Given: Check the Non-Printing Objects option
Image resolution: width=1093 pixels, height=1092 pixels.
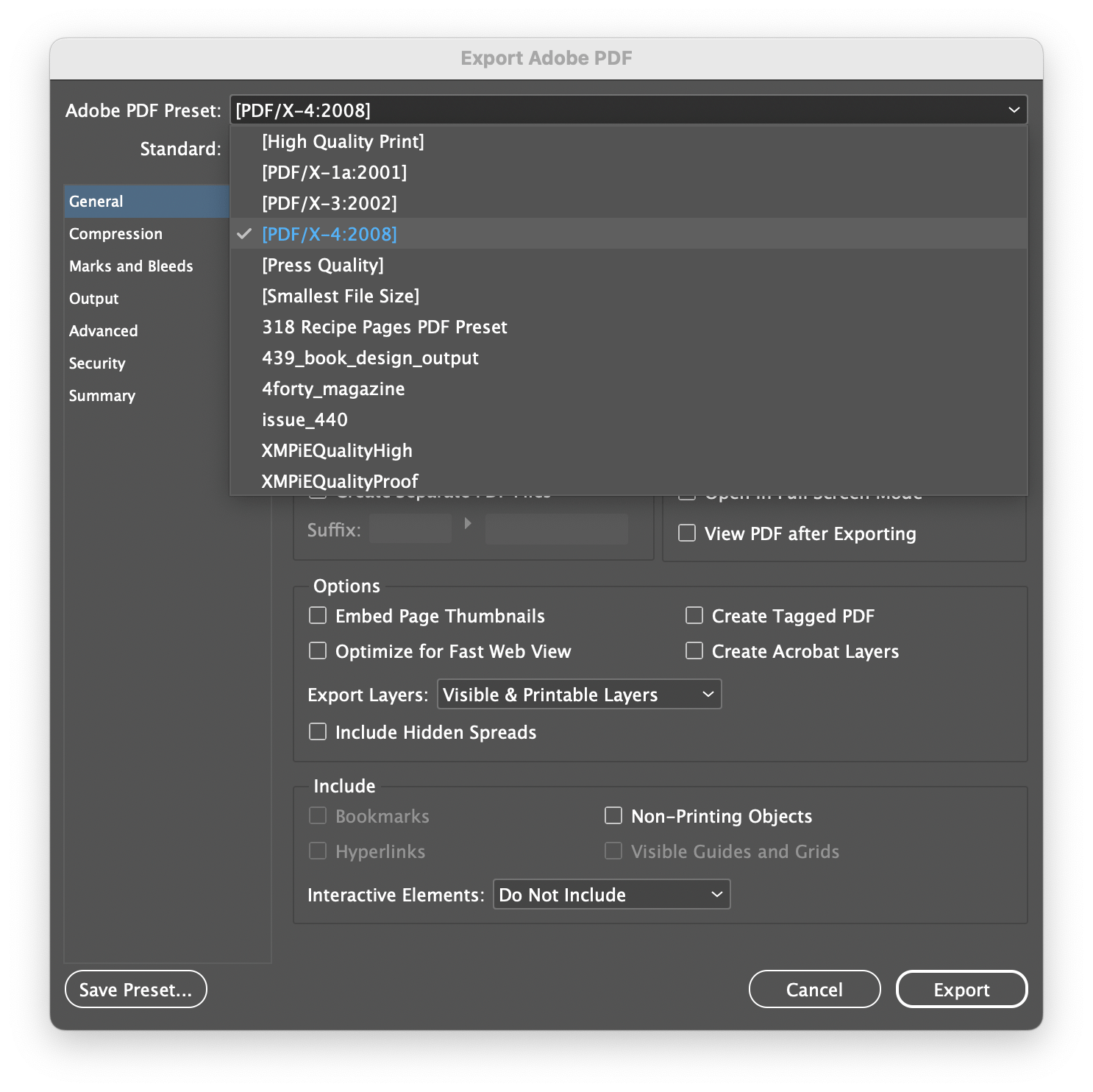Looking at the screenshot, I should (x=613, y=815).
